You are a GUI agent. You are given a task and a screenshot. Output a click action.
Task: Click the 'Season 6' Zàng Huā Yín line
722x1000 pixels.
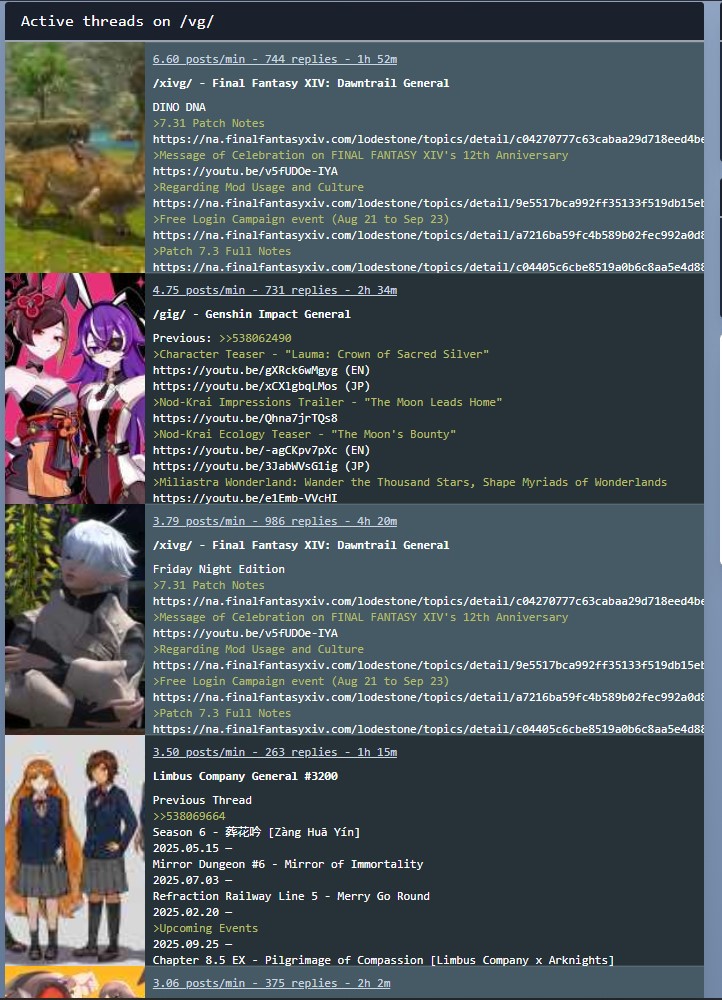[x=256, y=832]
